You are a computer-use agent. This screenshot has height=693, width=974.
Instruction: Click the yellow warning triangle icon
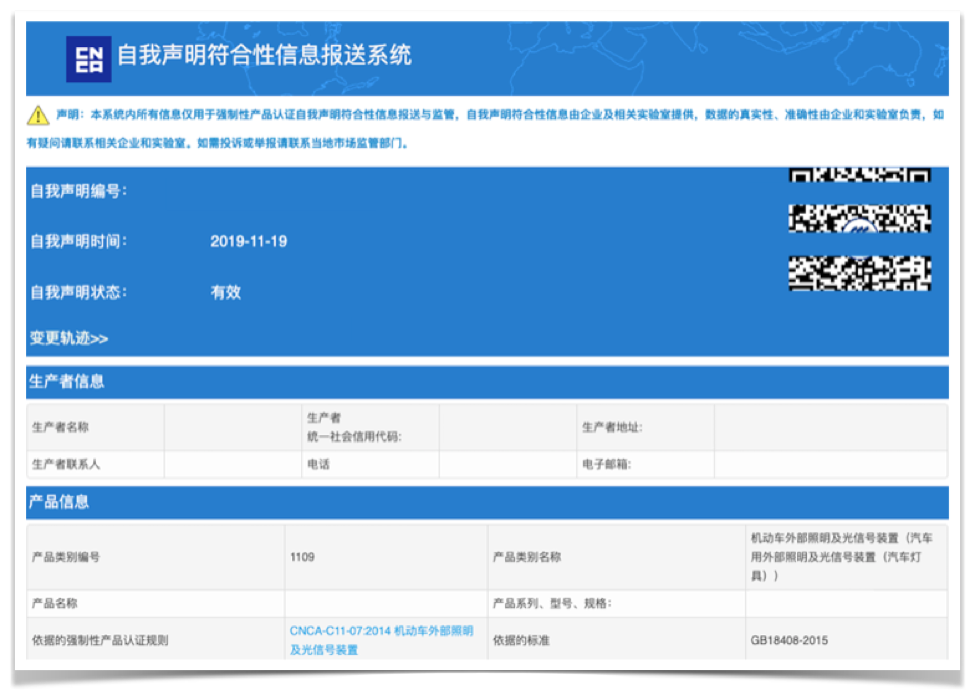[38, 116]
